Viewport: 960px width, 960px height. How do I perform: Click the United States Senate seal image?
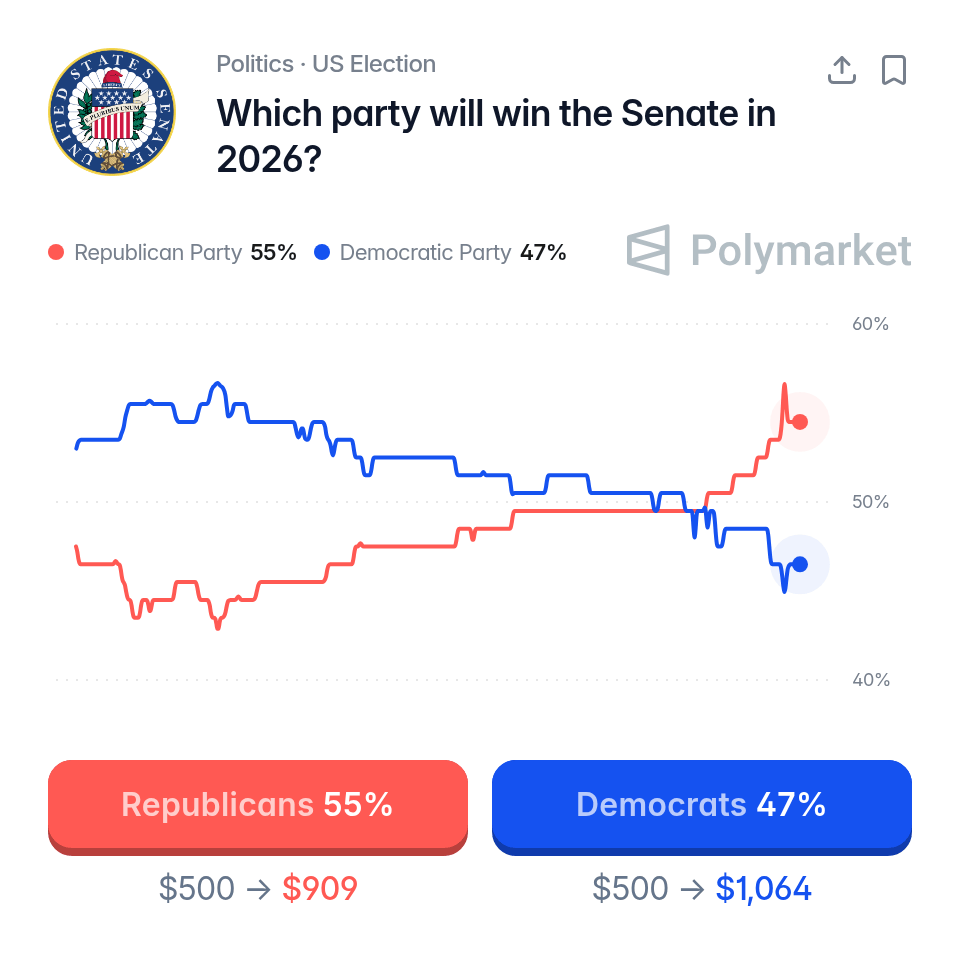[111, 112]
